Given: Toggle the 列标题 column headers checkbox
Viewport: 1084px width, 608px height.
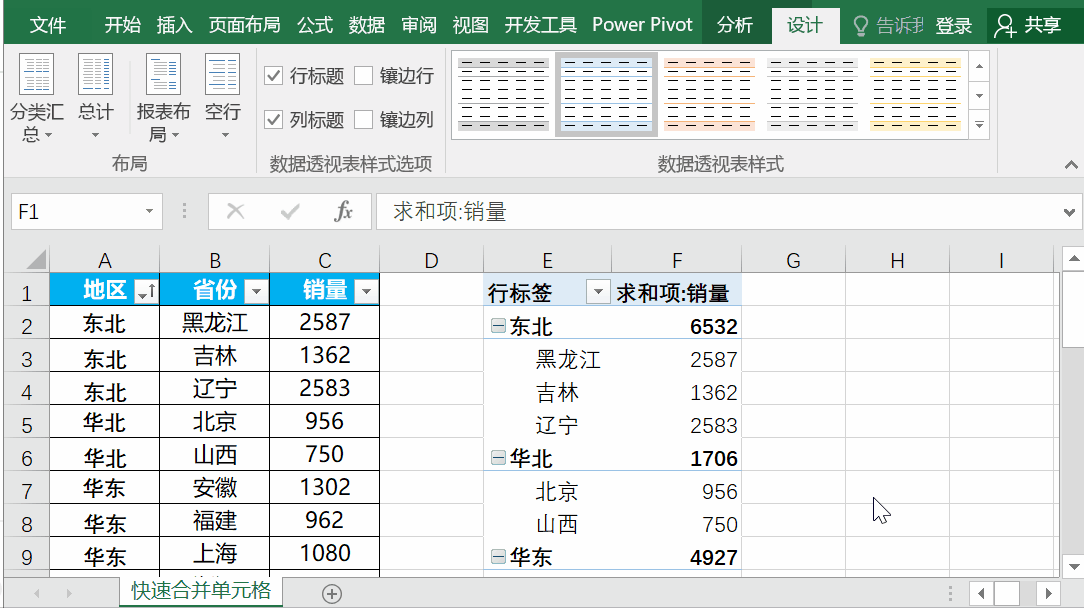Looking at the screenshot, I should (274, 120).
